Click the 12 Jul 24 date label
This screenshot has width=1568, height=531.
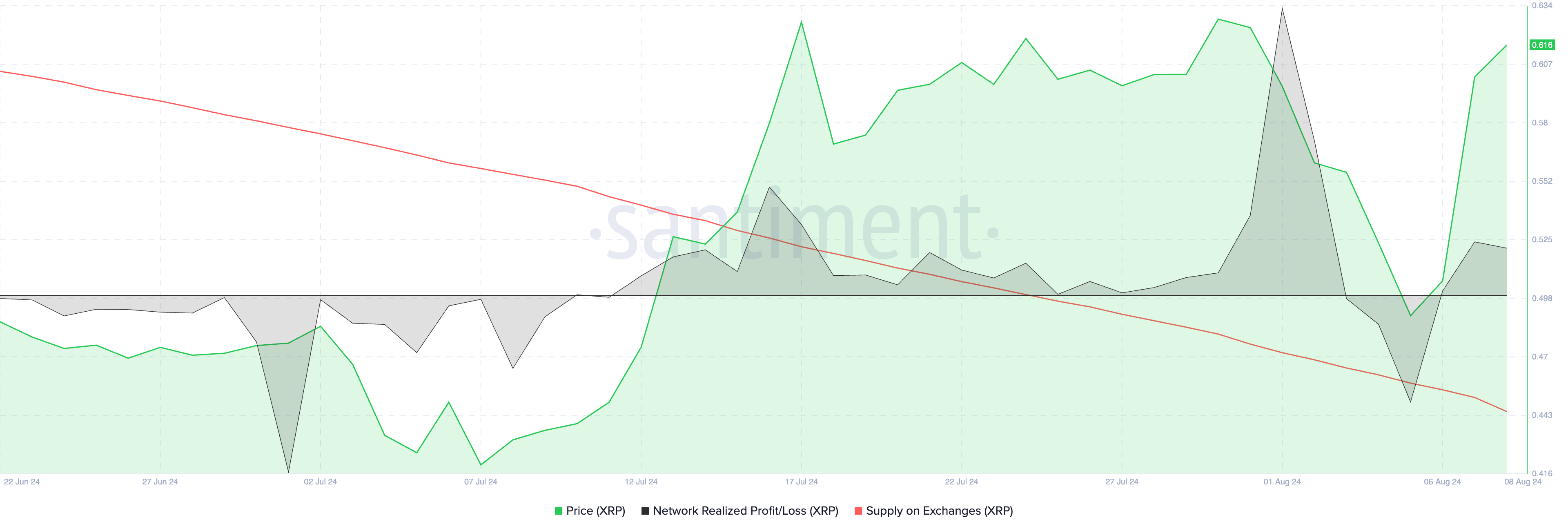pos(641,482)
